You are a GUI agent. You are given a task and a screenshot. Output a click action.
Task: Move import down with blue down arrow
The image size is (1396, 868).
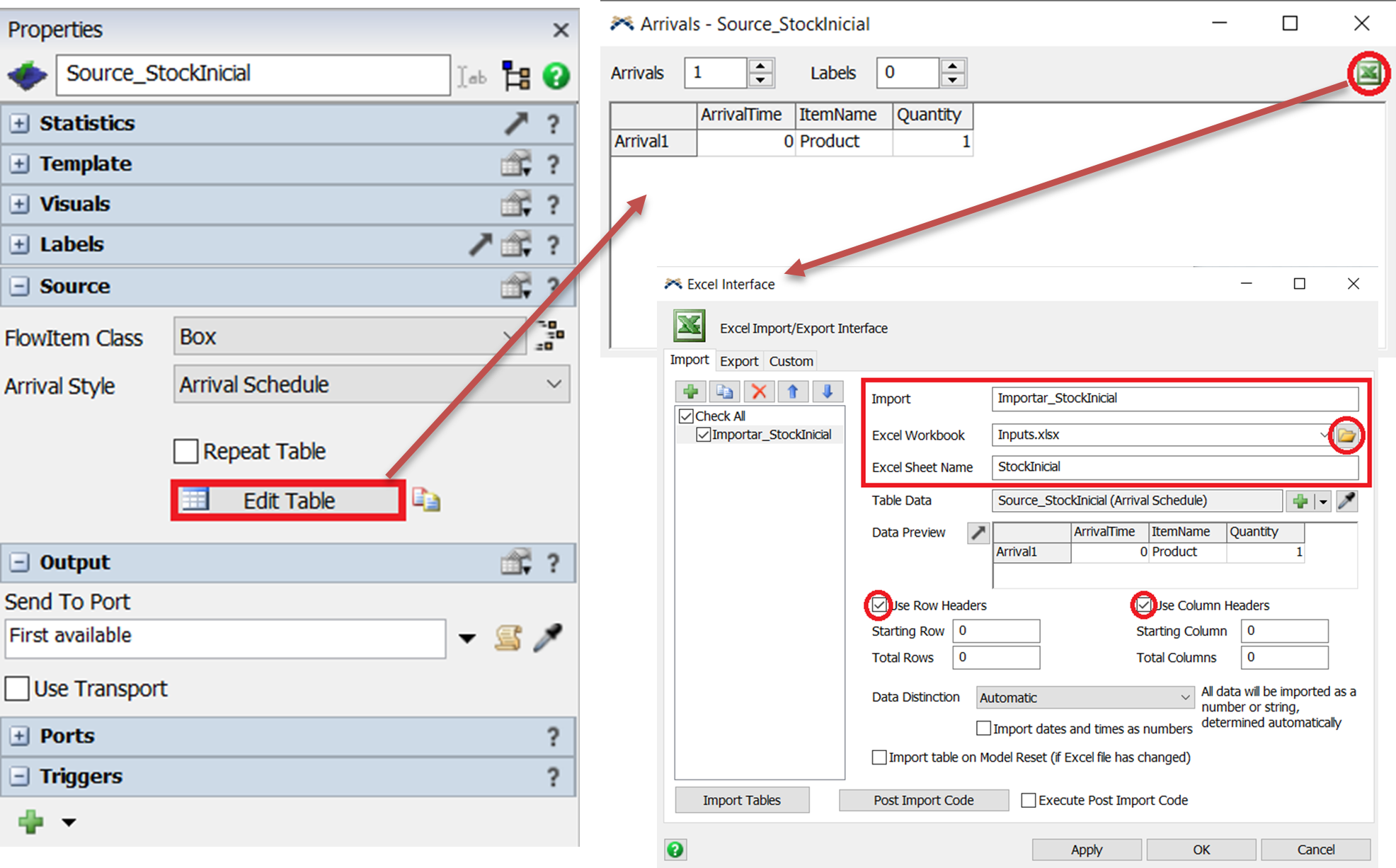(827, 392)
